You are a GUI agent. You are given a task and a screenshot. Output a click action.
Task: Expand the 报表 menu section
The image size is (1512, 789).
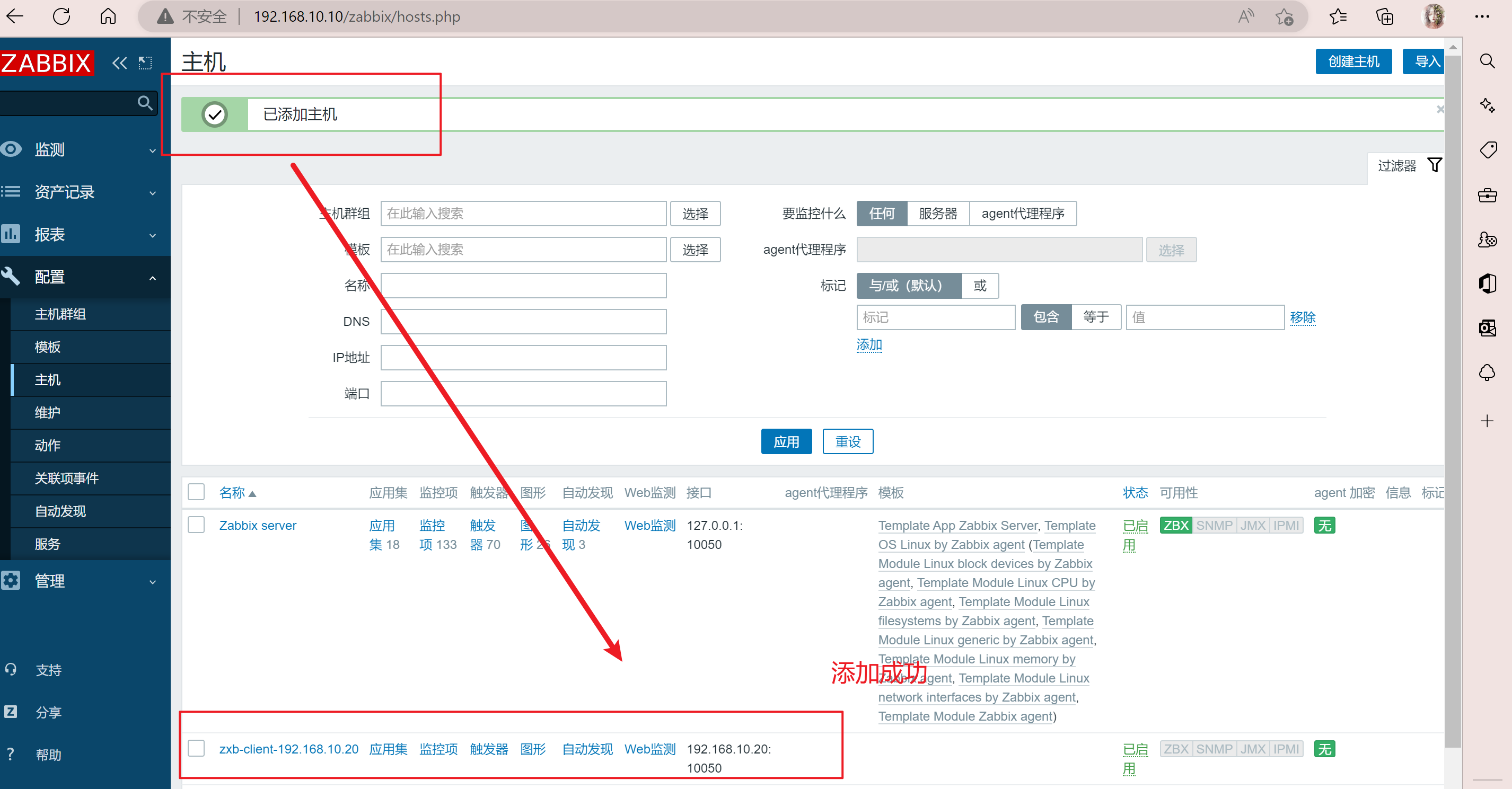85,235
